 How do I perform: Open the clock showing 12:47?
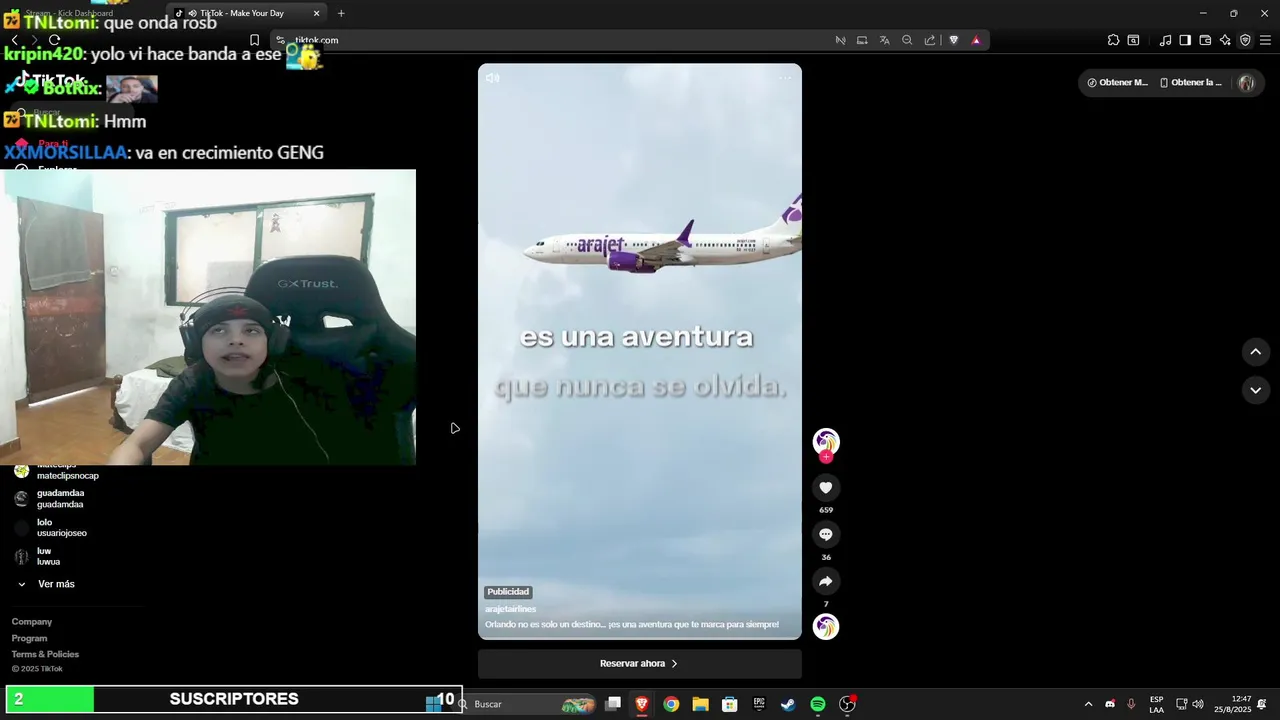click(1233, 704)
